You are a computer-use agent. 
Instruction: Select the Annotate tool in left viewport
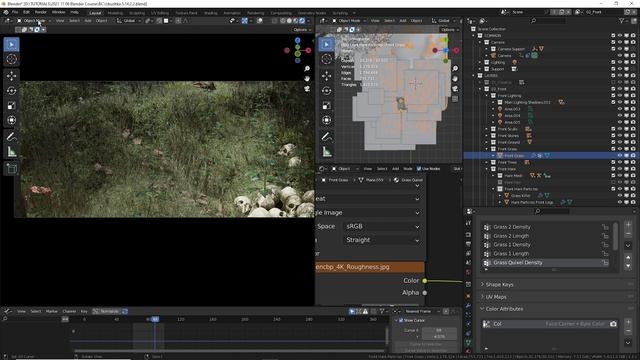coord(11,137)
